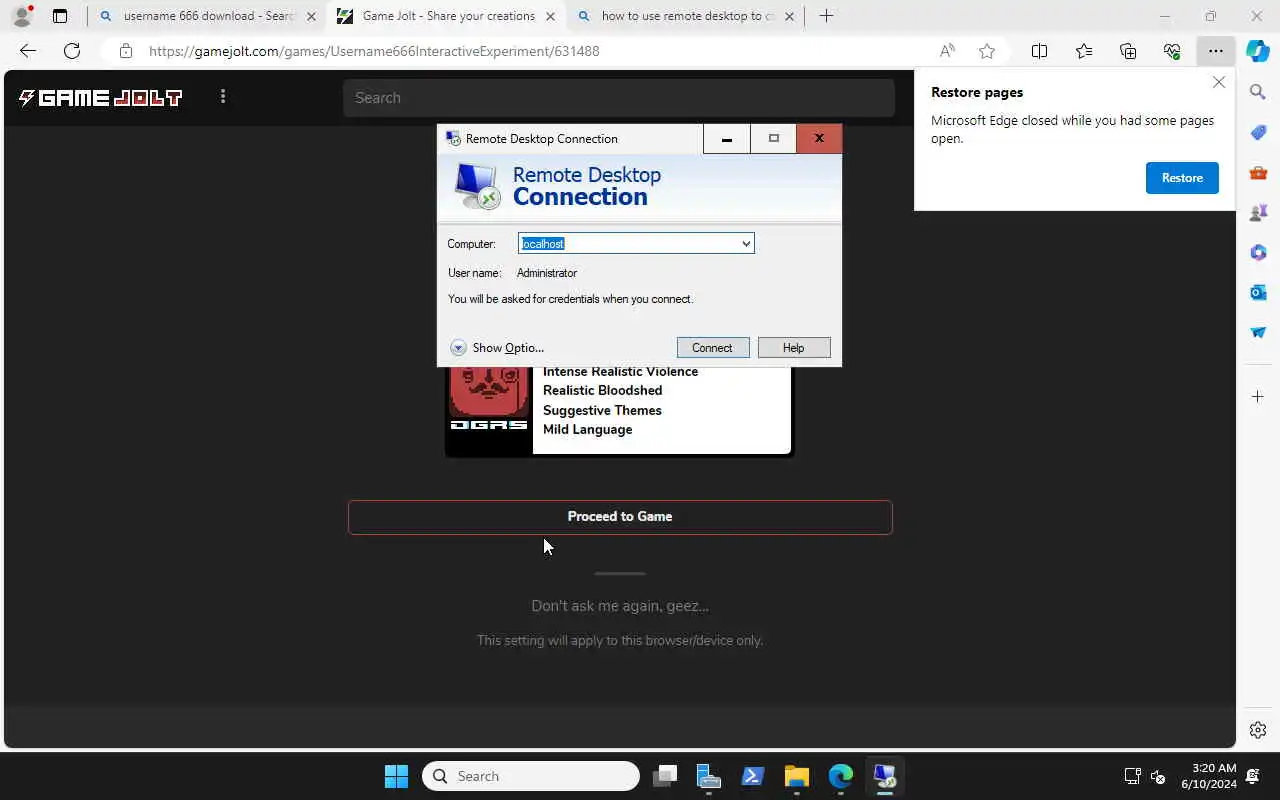1280x800 pixels.
Task: Open the sidebar Search icon
Action: click(1258, 92)
